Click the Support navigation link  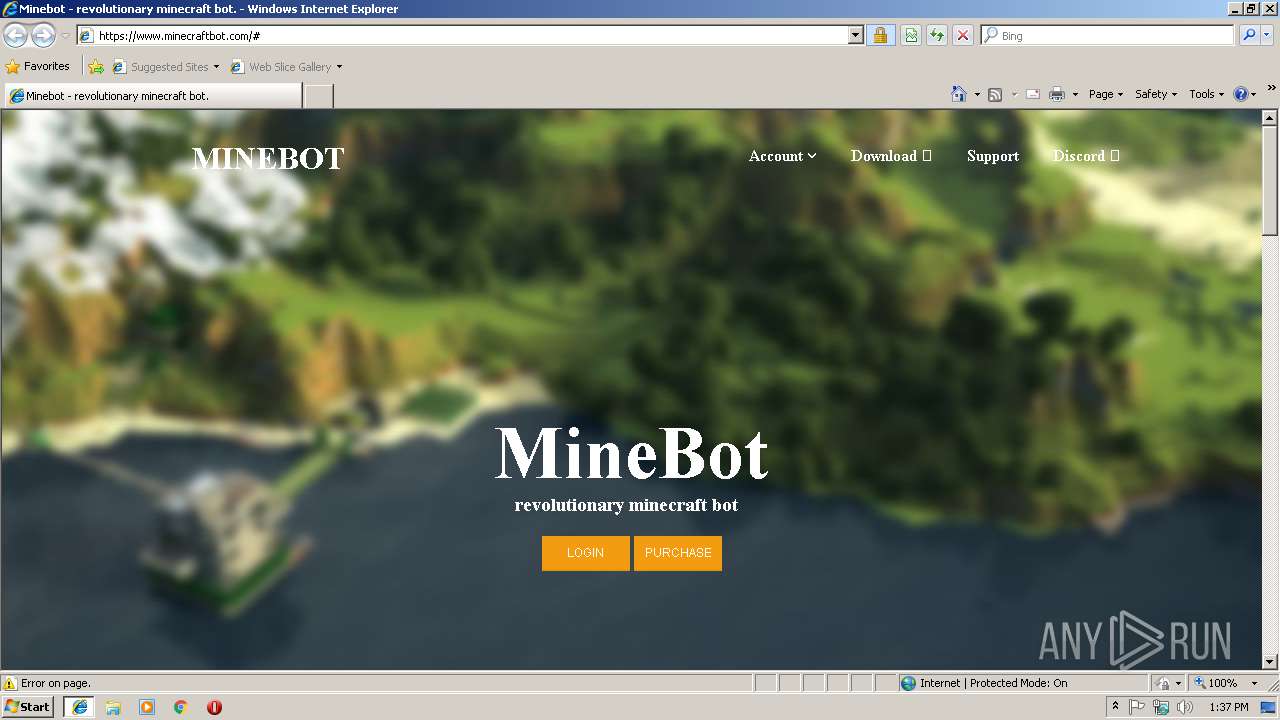tap(993, 156)
